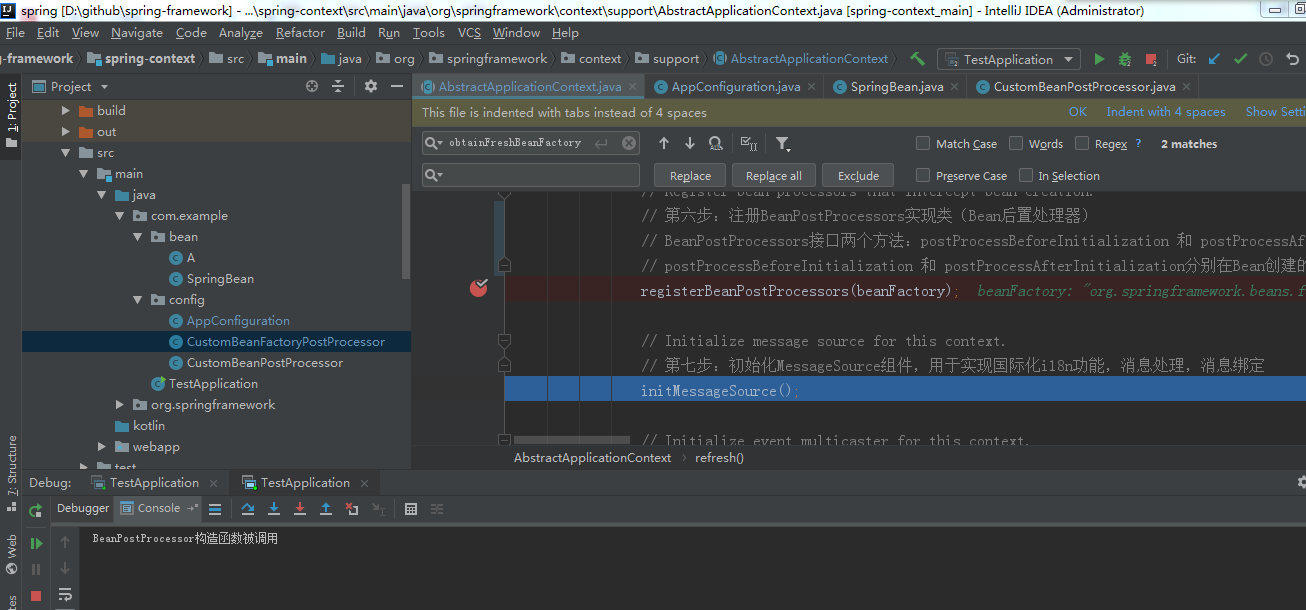Open Git history with the clock icon

pyautogui.click(x=1266, y=59)
